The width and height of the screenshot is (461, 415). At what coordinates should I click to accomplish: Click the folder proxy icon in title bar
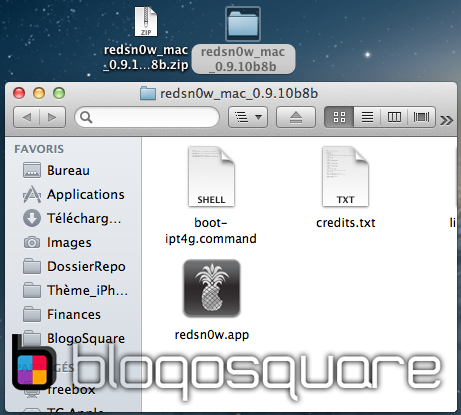pyautogui.click(x=148, y=93)
